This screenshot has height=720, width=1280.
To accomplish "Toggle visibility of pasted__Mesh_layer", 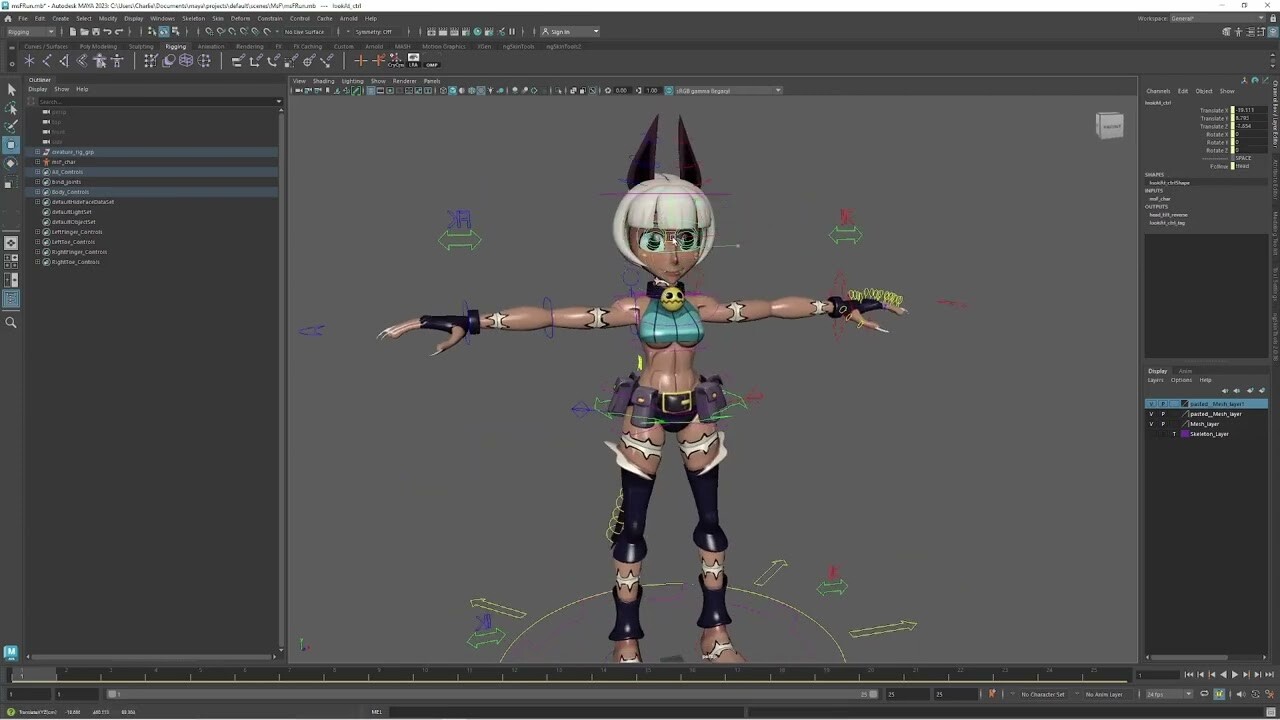I will (1151, 414).
